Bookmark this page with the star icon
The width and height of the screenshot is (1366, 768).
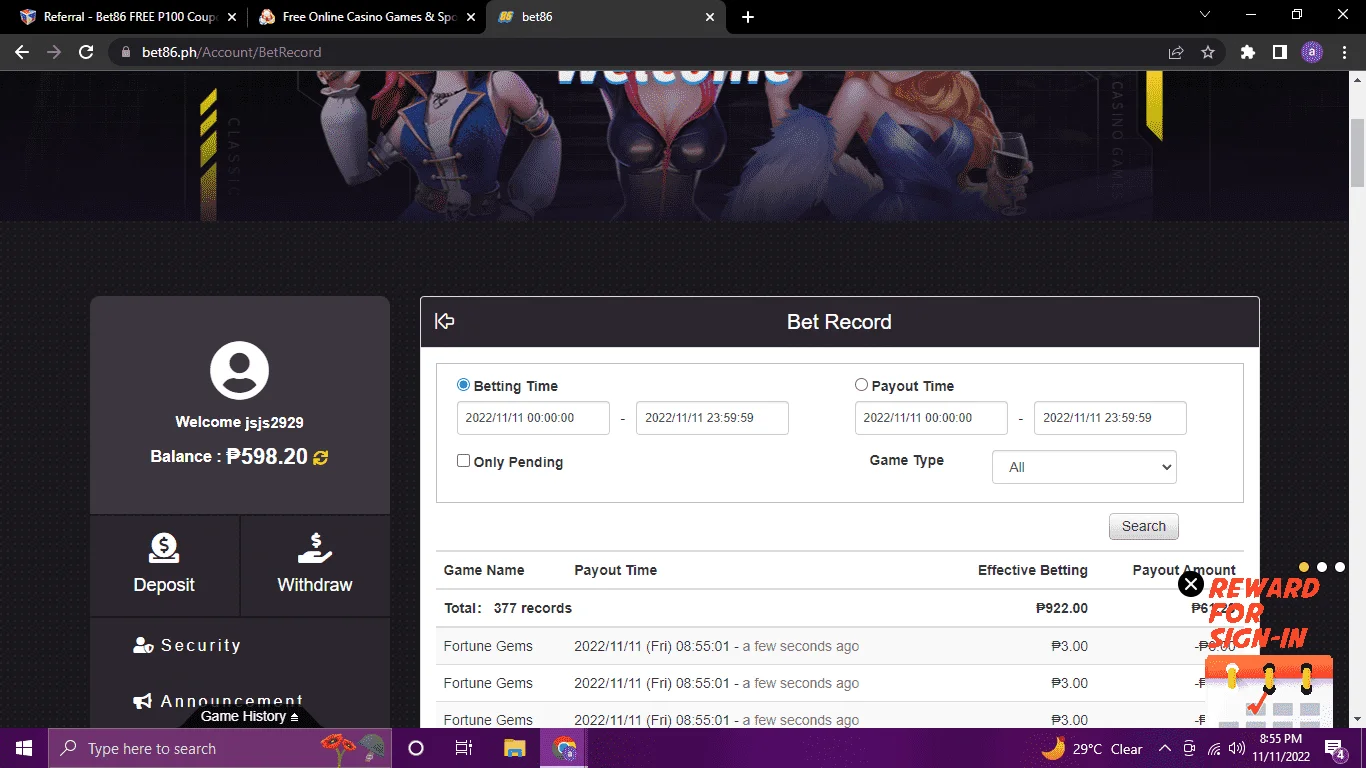[1208, 52]
